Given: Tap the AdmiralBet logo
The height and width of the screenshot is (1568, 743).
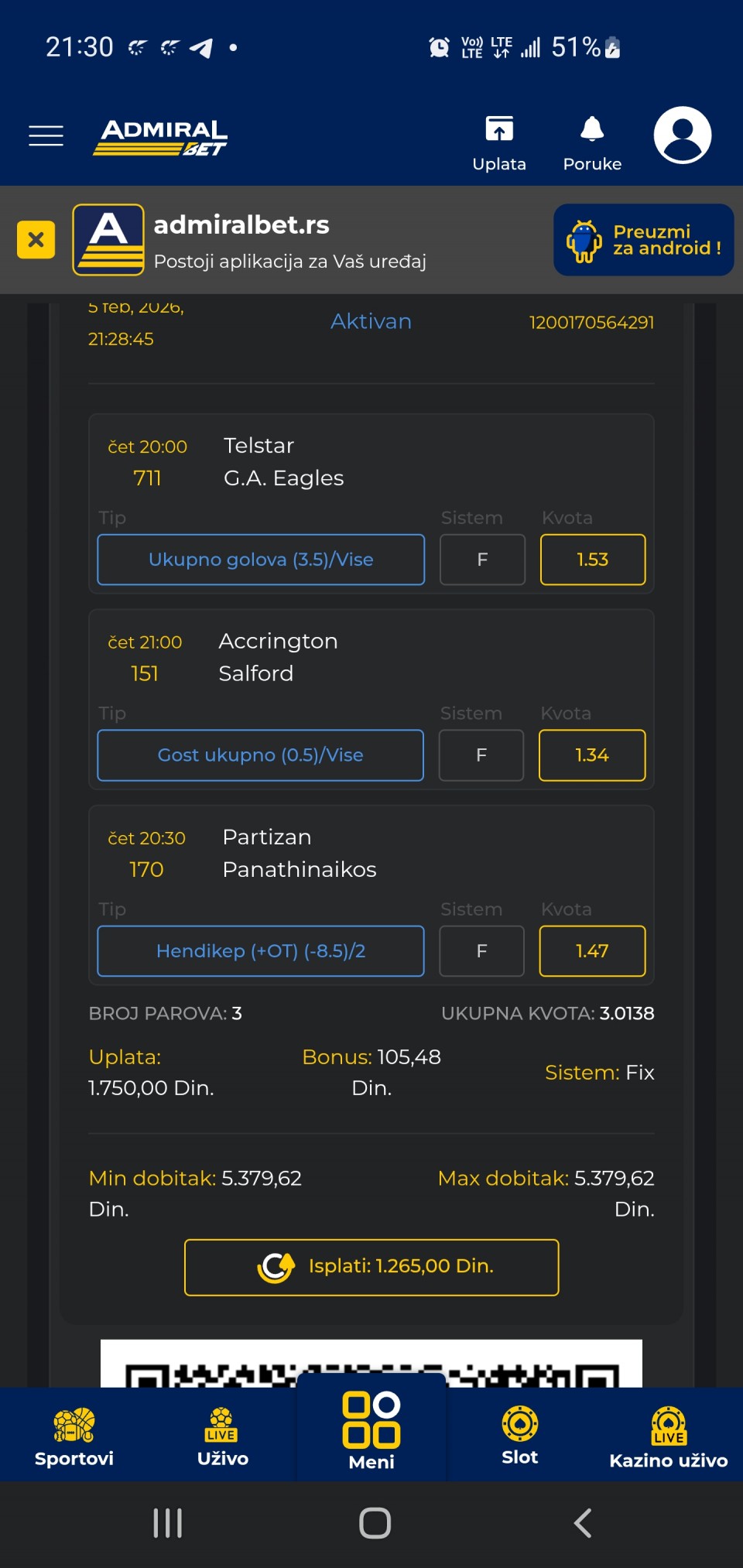Looking at the screenshot, I should 161,137.
